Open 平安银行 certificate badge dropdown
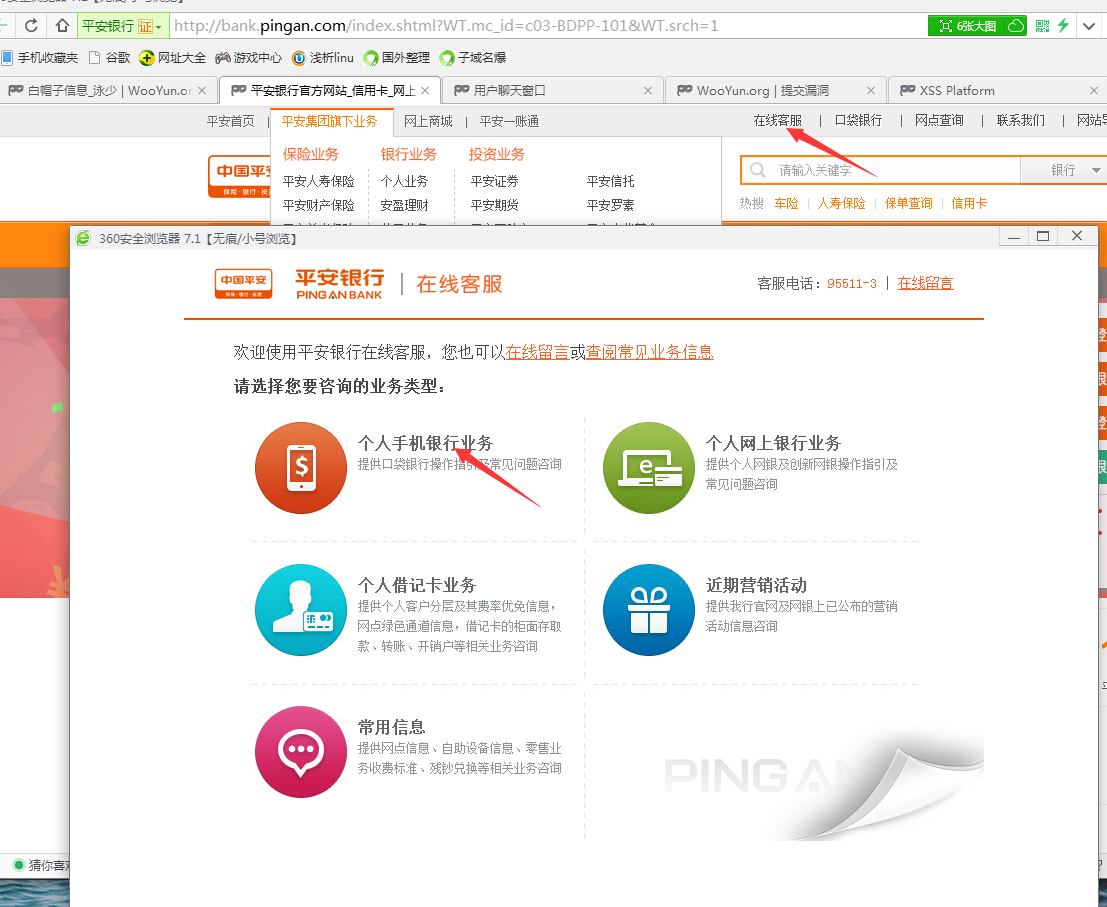The width and height of the screenshot is (1107, 907). [x=122, y=26]
